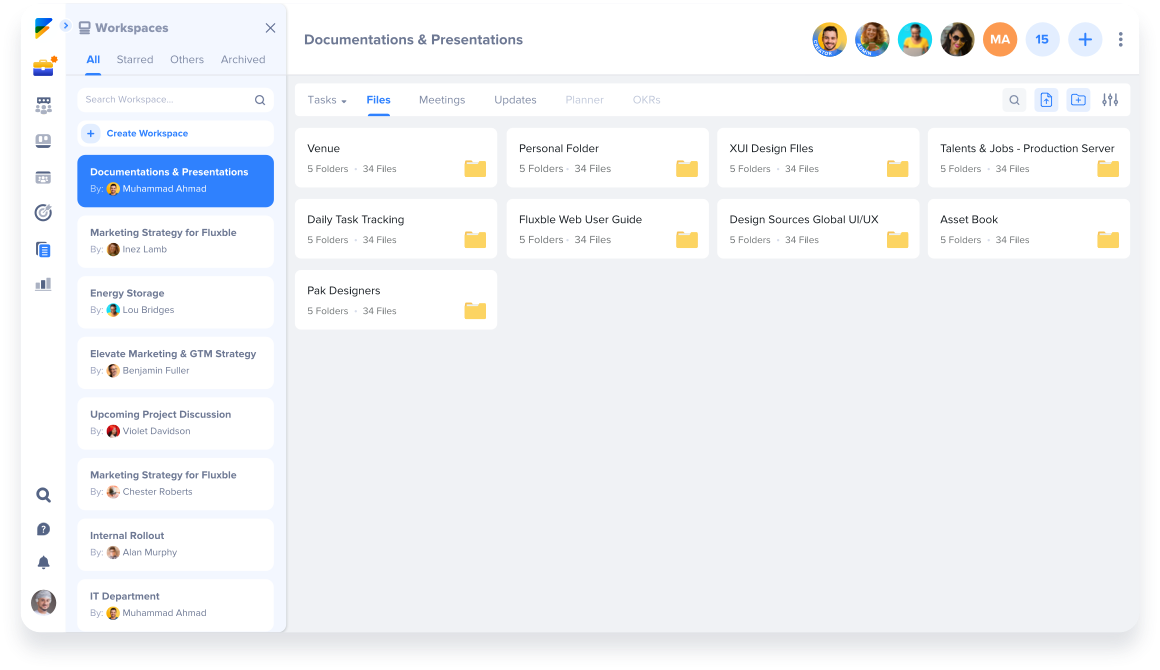Expand the Tasks dropdown tab

327,100
